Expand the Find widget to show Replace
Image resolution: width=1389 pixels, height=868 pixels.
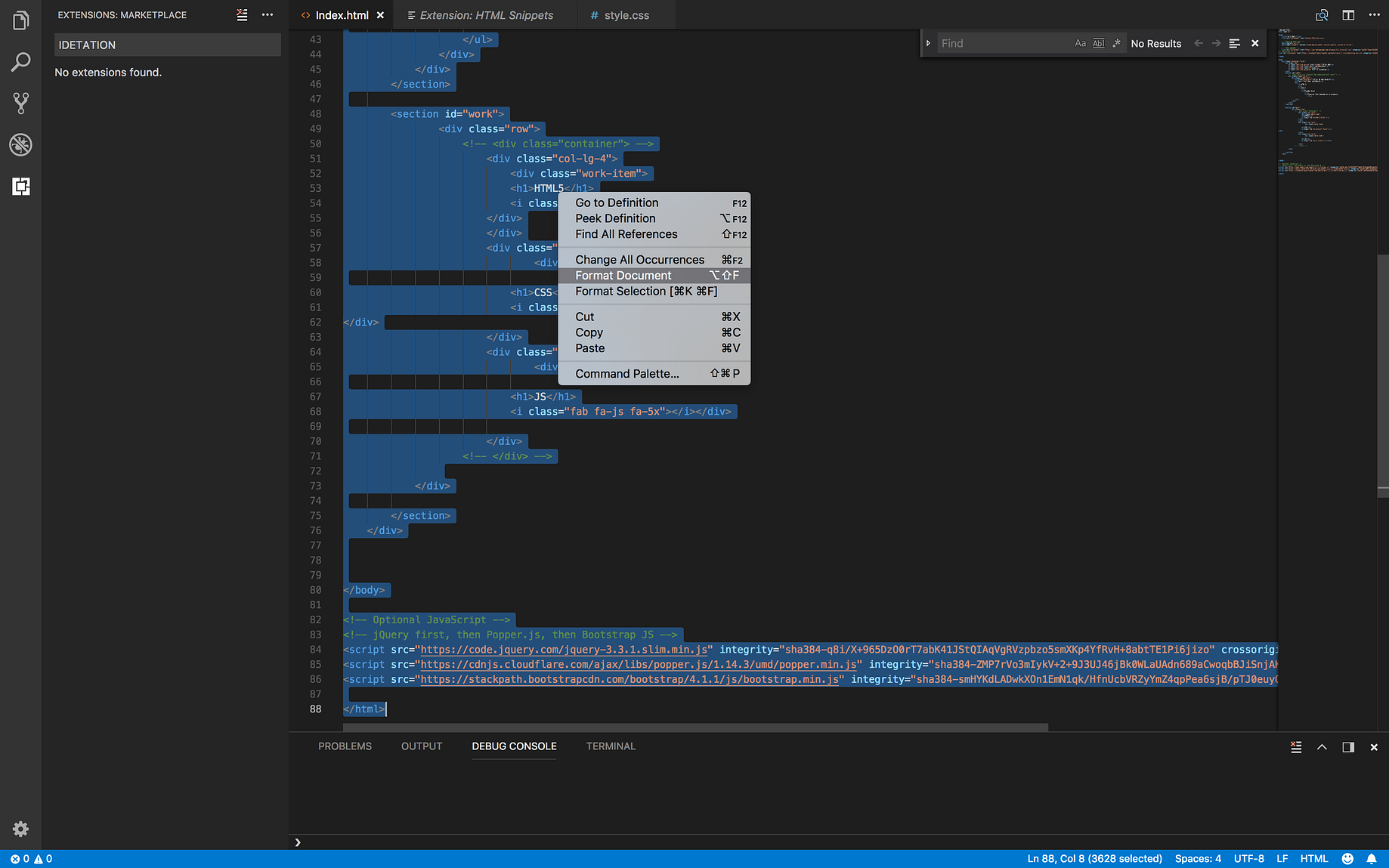[x=929, y=43]
